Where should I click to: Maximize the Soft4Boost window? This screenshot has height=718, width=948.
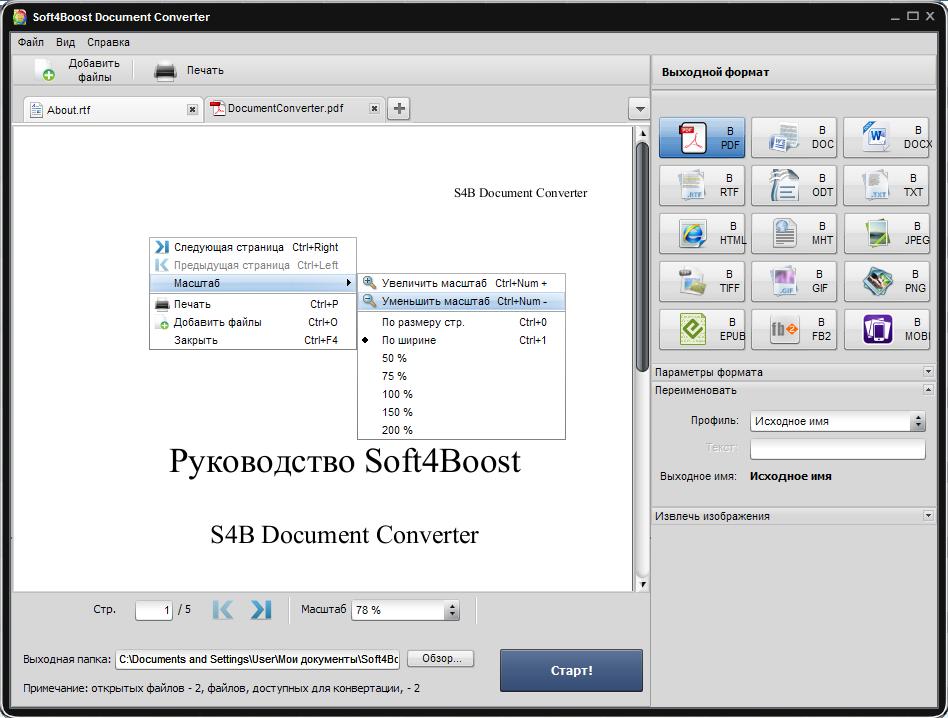913,16
